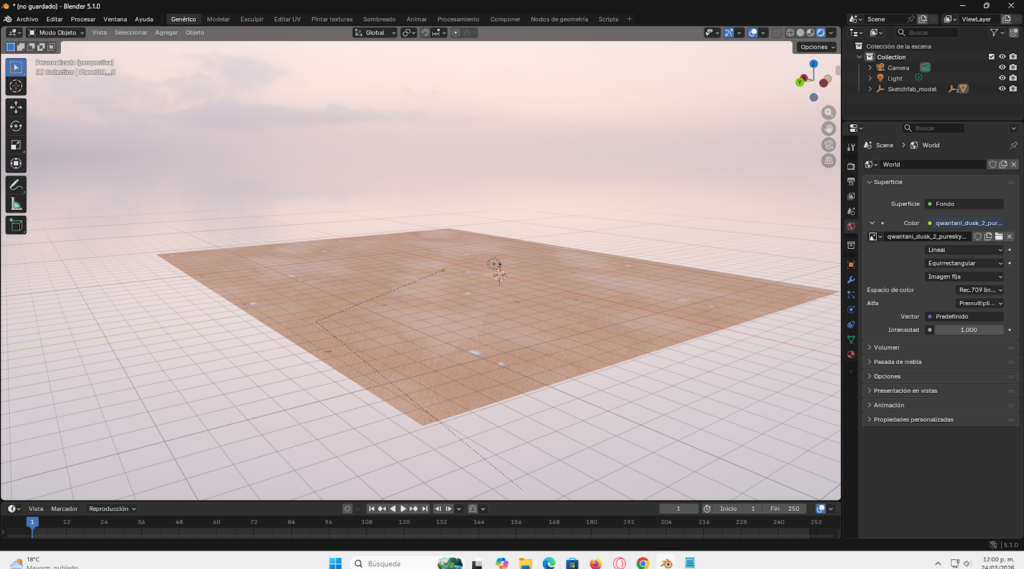Open the Archivo menu
This screenshot has width=1024, height=569.
(27, 20)
